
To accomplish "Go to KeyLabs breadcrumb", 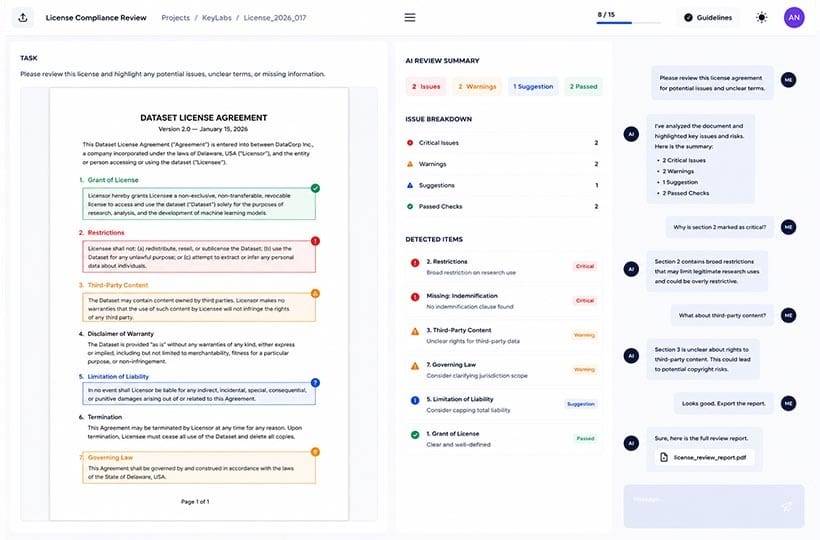I will click(x=217, y=18).
